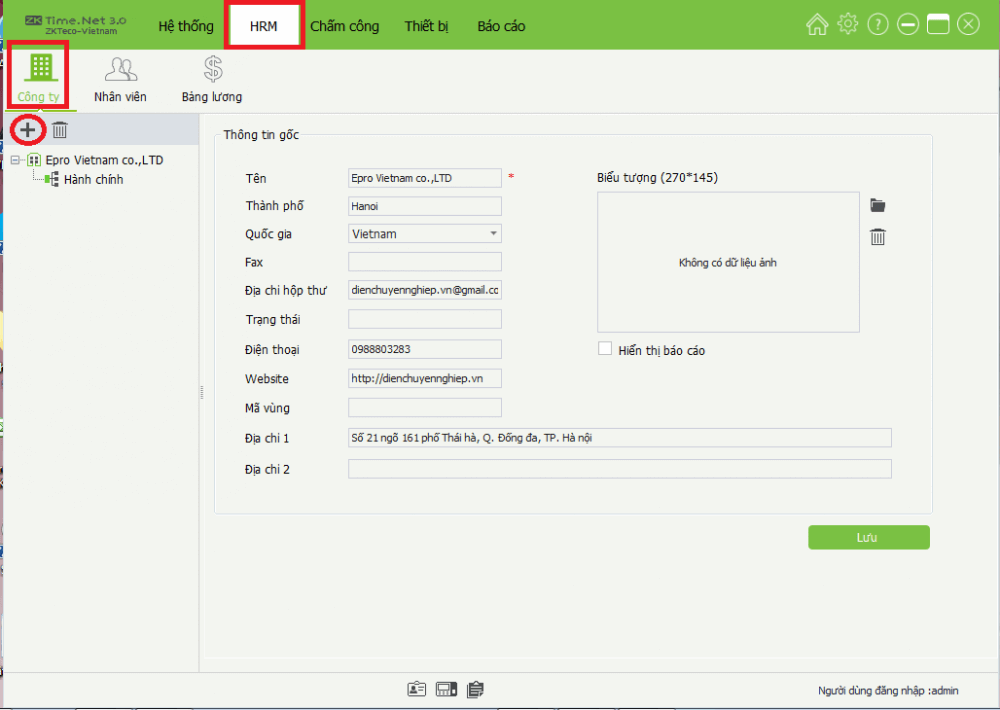Image resolution: width=1000 pixels, height=710 pixels.
Task: Switch to the Thiết bị menu
Action: tap(427, 26)
